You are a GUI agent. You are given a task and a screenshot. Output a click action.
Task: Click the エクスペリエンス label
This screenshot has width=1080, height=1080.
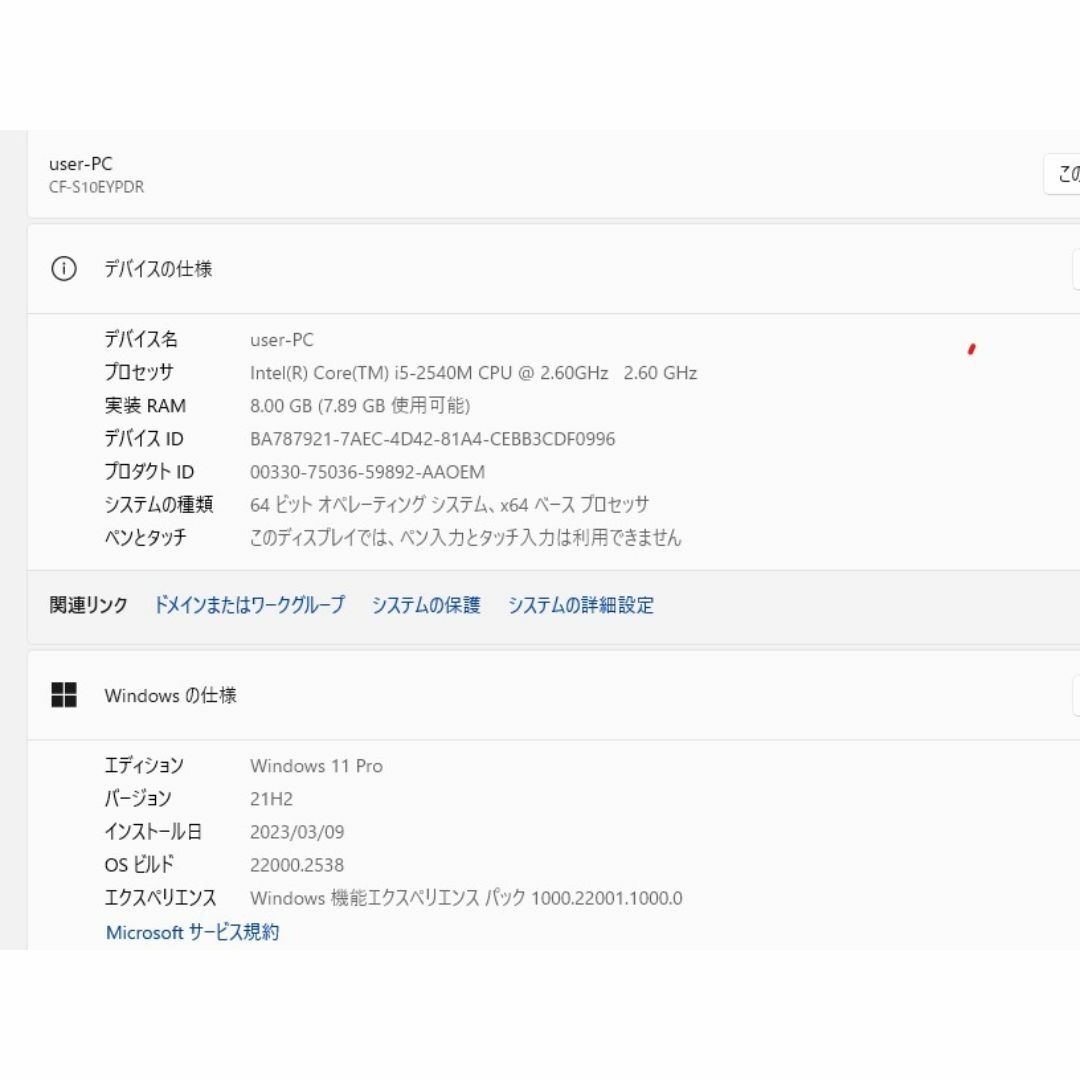(x=160, y=897)
